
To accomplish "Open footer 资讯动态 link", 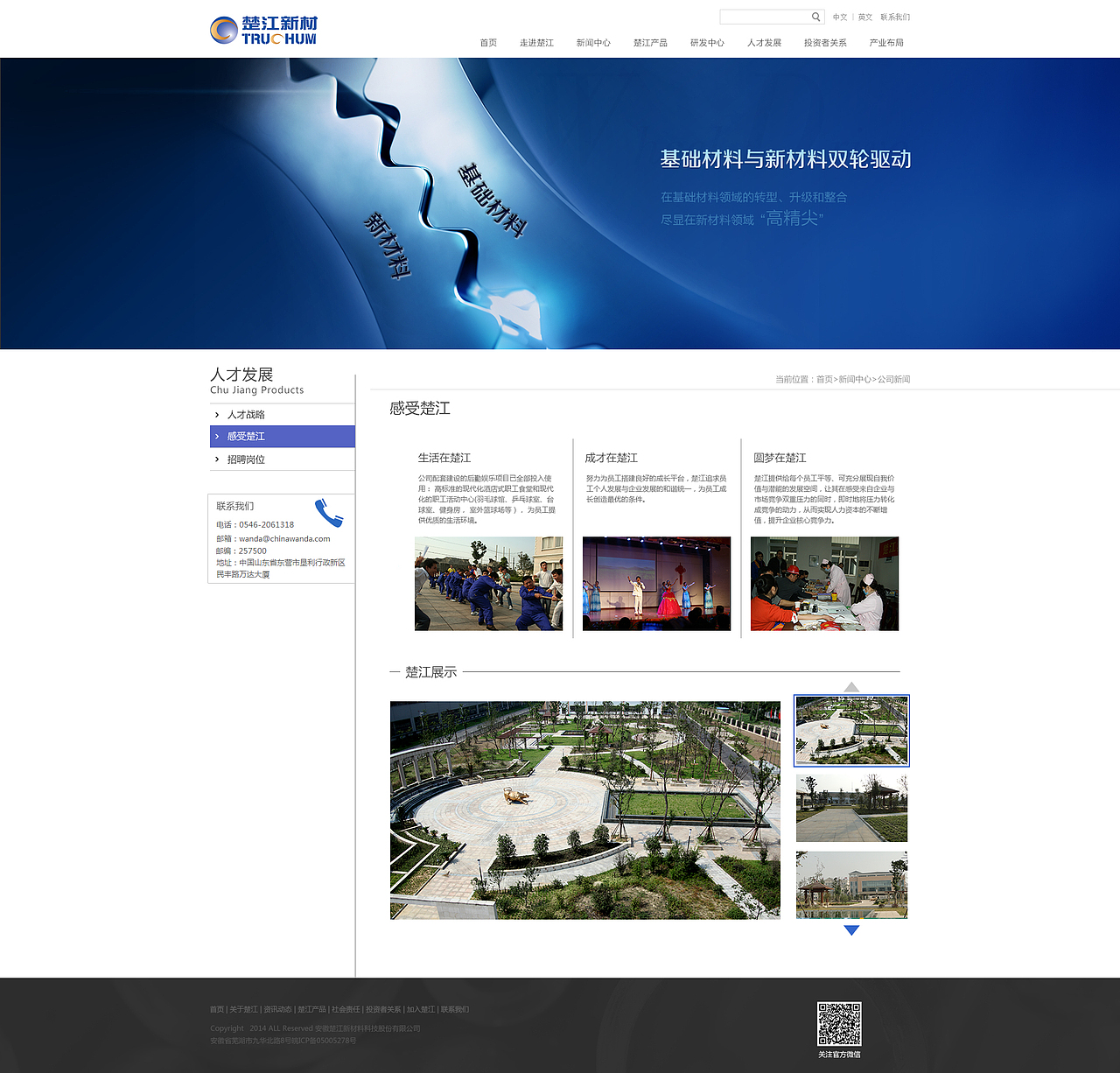I will click(278, 1009).
